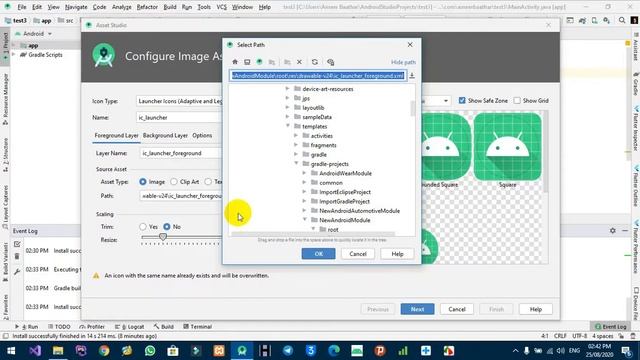Image resolution: width=640 pixels, height=360 pixels.
Task: Open File Explorer from taskbar
Action: point(58,351)
